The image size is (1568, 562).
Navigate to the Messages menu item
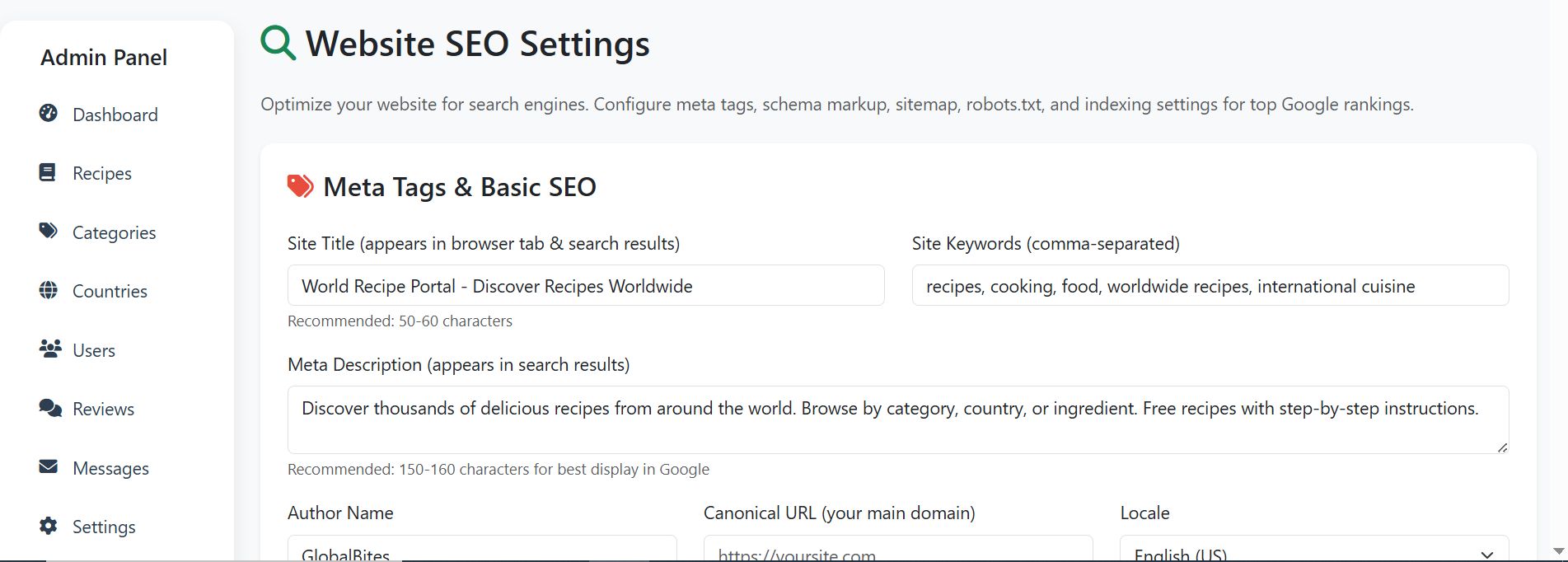110,468
